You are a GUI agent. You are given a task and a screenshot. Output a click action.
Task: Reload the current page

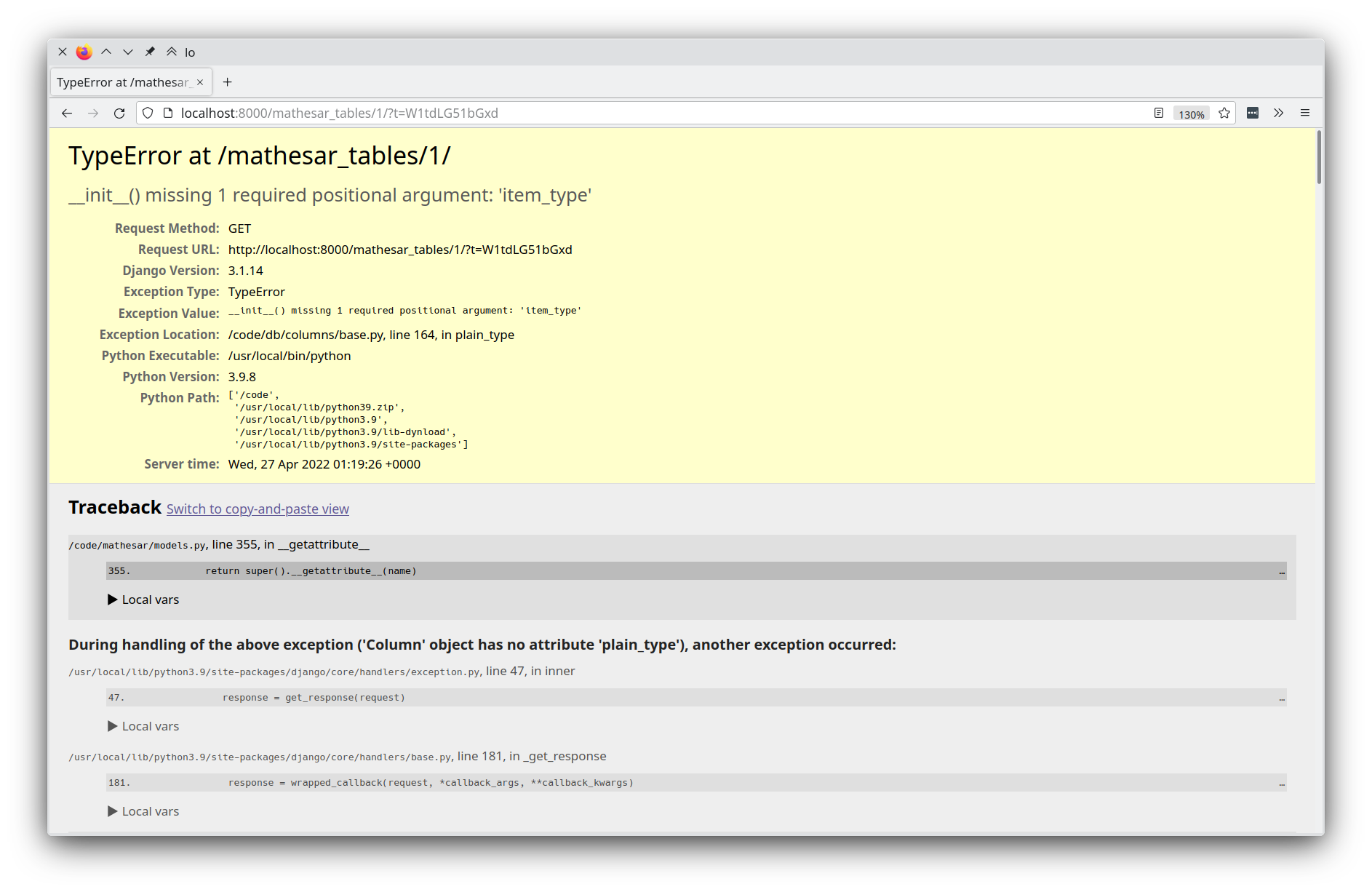(119, 113)
